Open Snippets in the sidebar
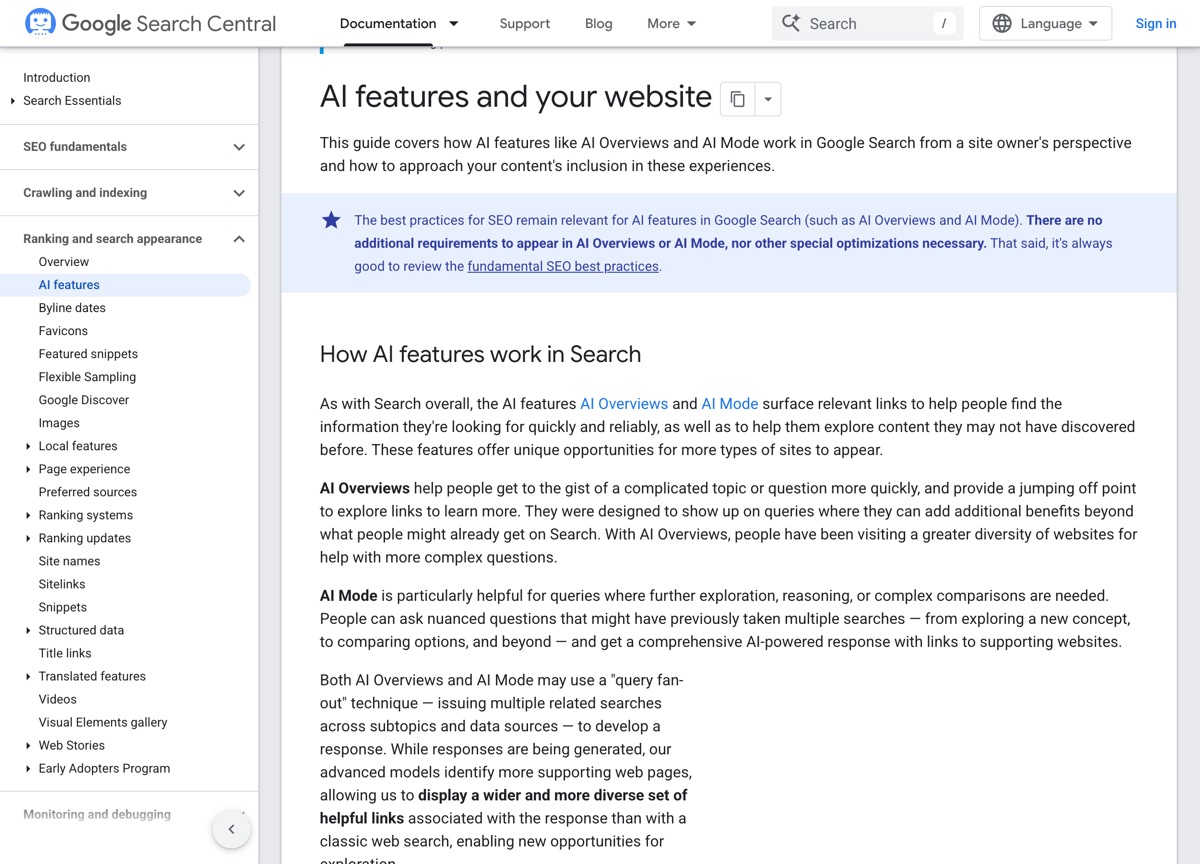 click(63, 607)
